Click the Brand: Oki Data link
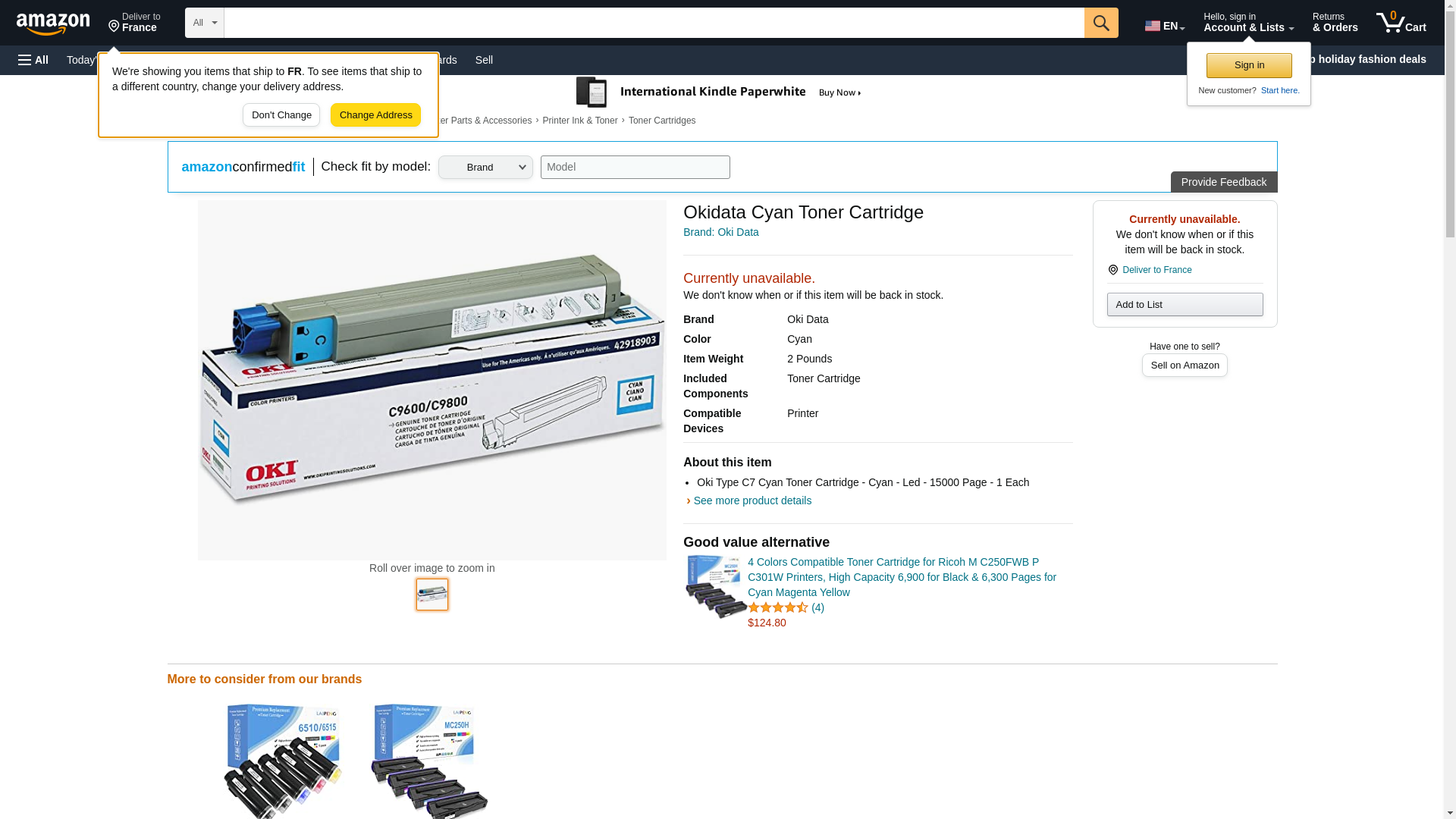This screenshot has height=819, width=1456. 720,232
